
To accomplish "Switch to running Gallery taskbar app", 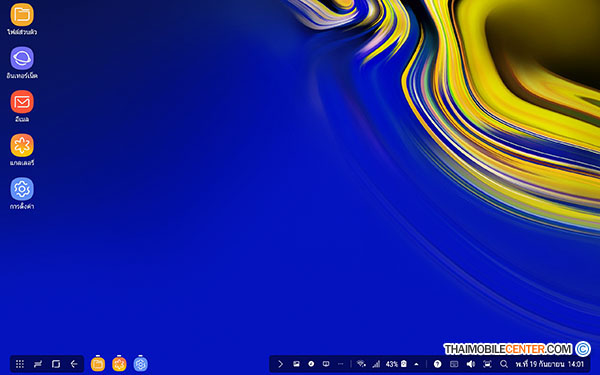I will point(119,364).
